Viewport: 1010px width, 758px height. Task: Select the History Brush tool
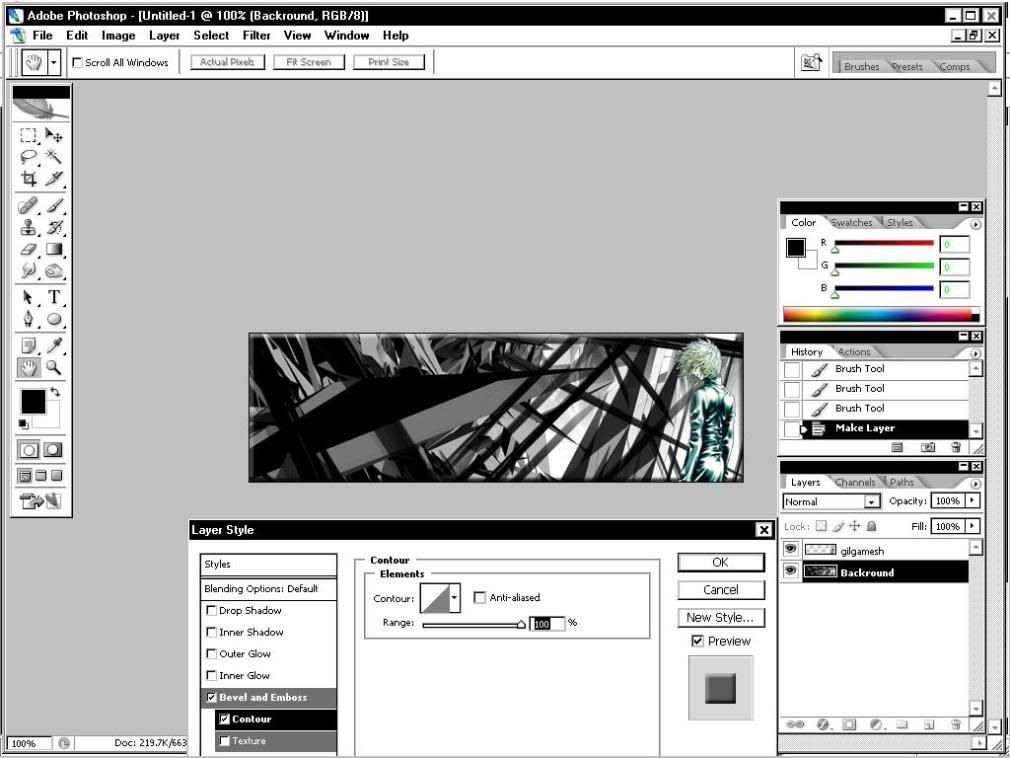[x=54, y=227]
